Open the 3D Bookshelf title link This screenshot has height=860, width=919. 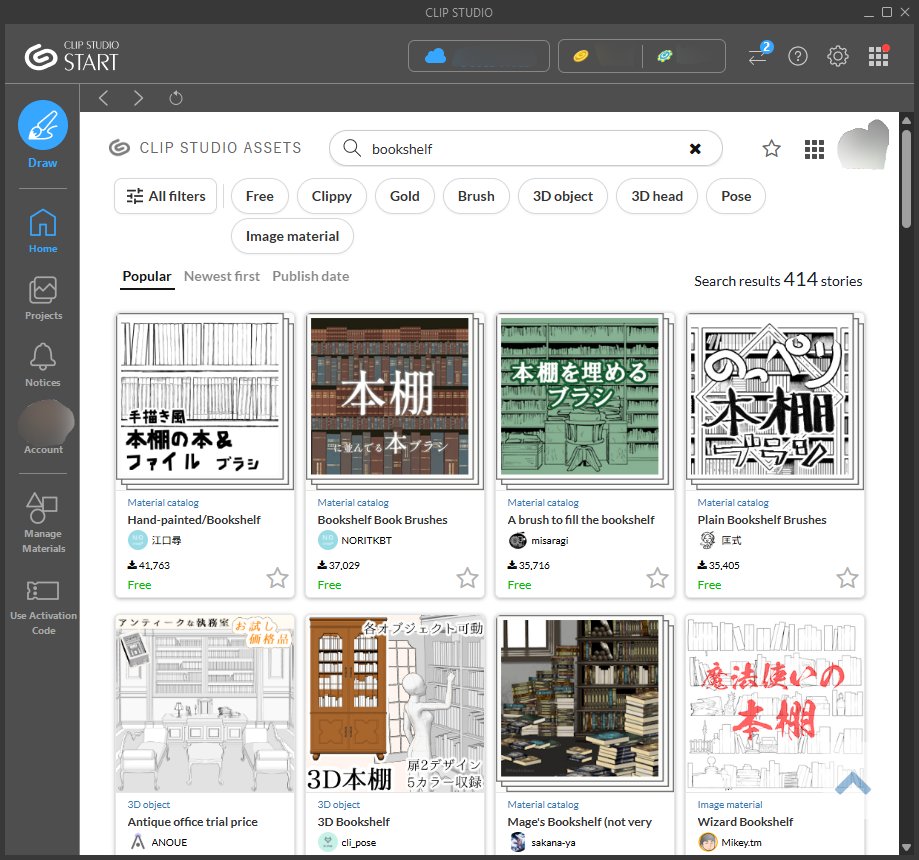[353, 822]
